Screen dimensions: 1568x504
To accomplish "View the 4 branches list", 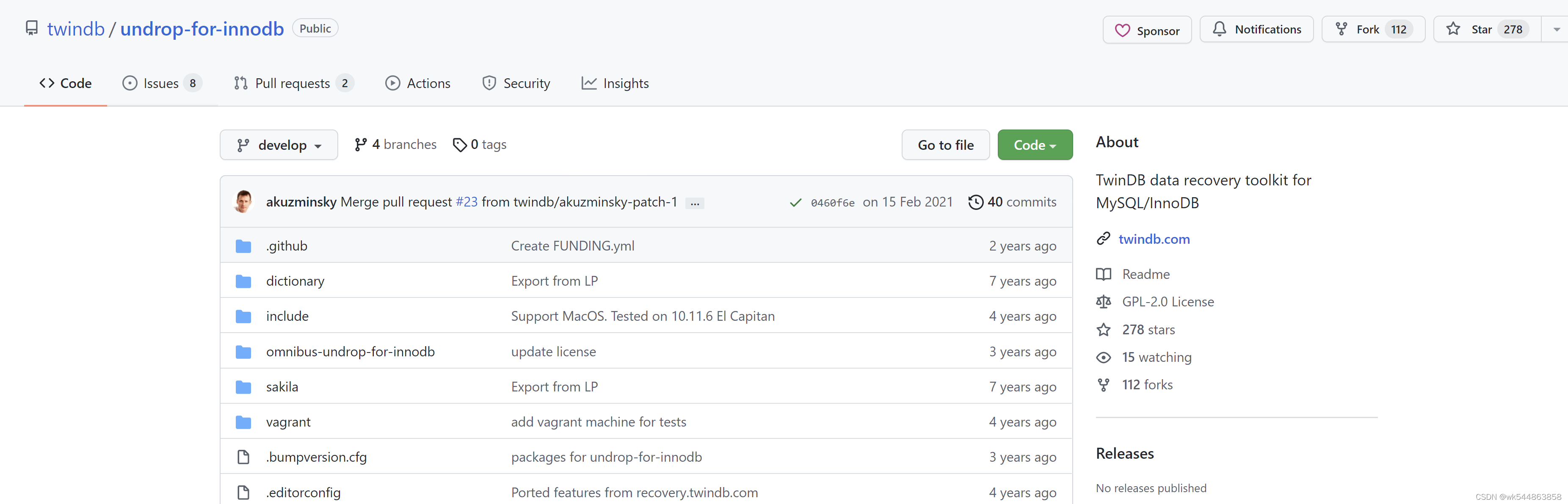I will tap(396, 145).
